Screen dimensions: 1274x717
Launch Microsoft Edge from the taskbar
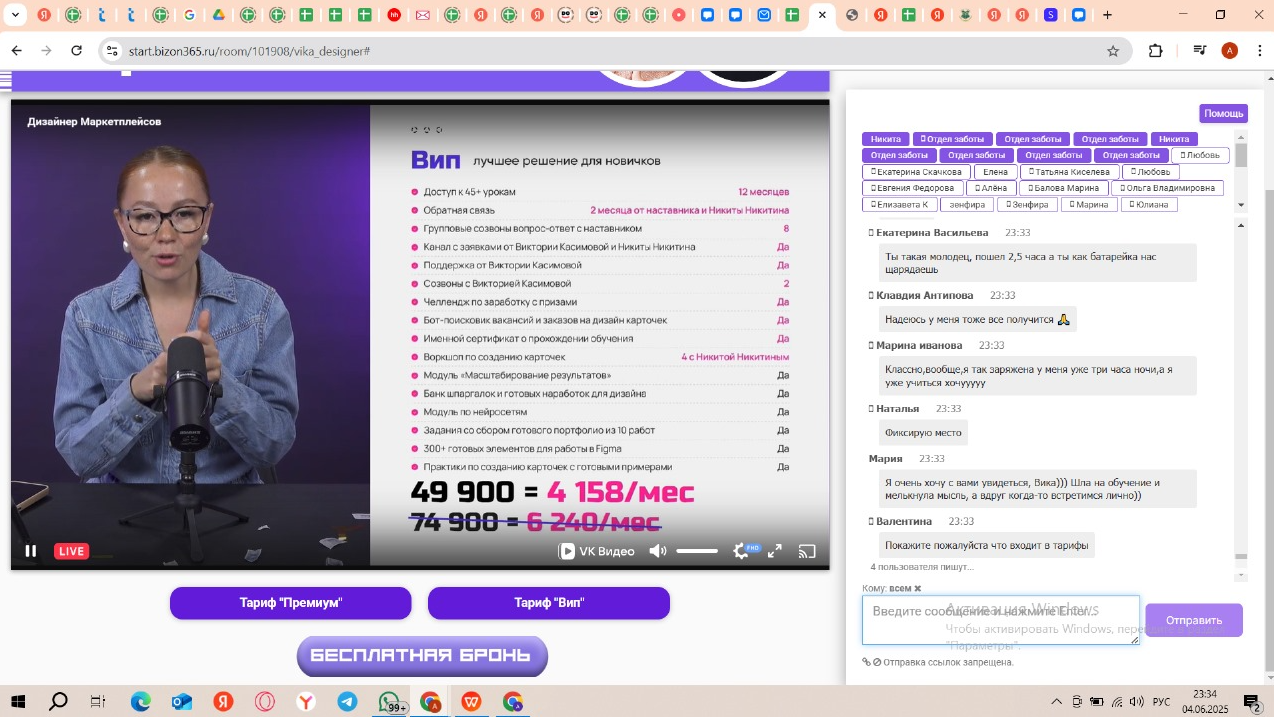tap(140, 702)
